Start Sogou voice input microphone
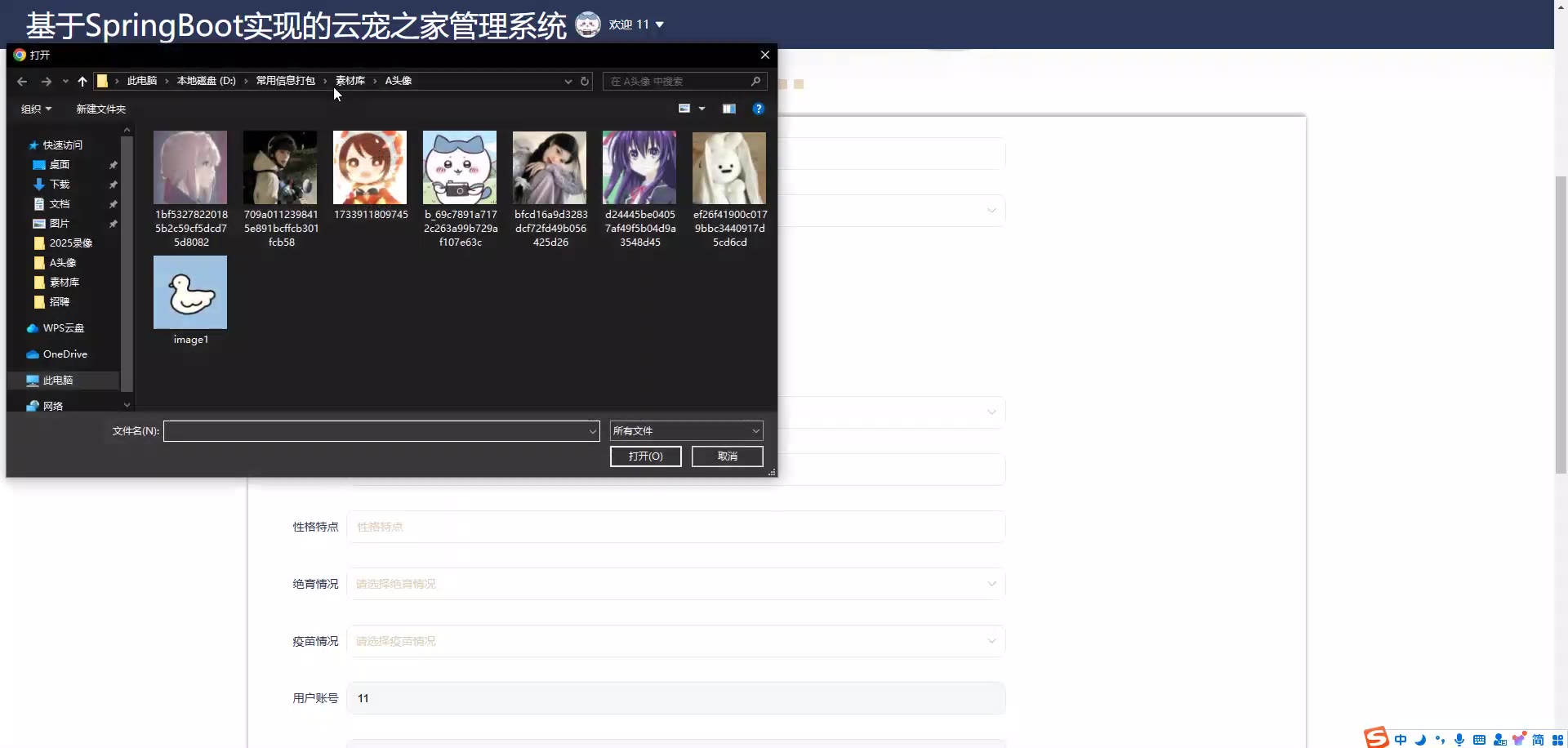The image size is (1568, 748). [x=1459, y=740]
